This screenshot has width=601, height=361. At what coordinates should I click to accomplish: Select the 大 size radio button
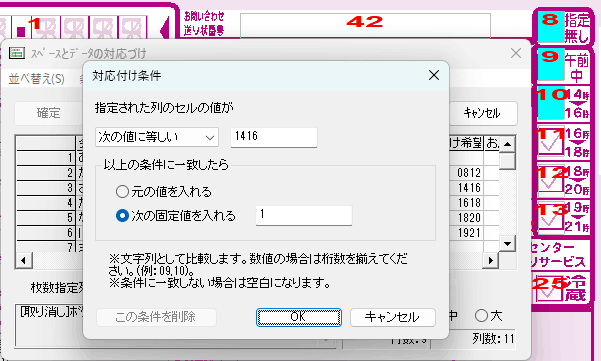click(x=481, y=316)
